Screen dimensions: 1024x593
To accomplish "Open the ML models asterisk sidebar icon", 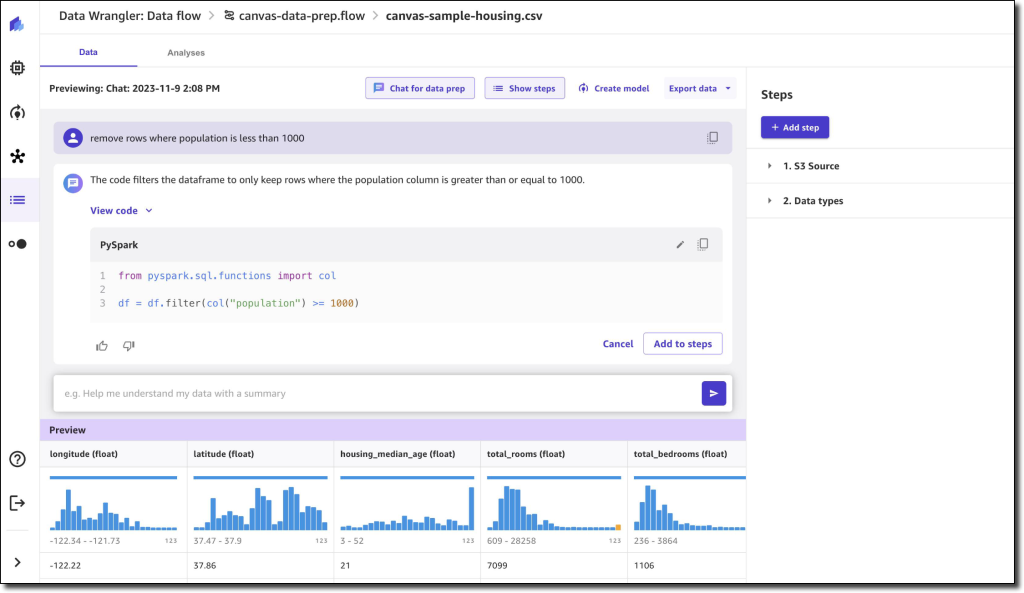I will (16, 155).
